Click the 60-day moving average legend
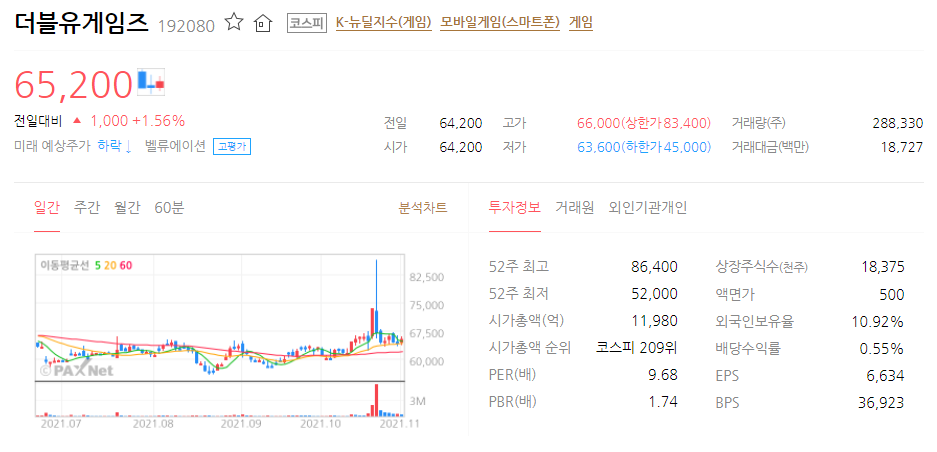The width and height of the screenshot is (937, 452). pos(125,265)
